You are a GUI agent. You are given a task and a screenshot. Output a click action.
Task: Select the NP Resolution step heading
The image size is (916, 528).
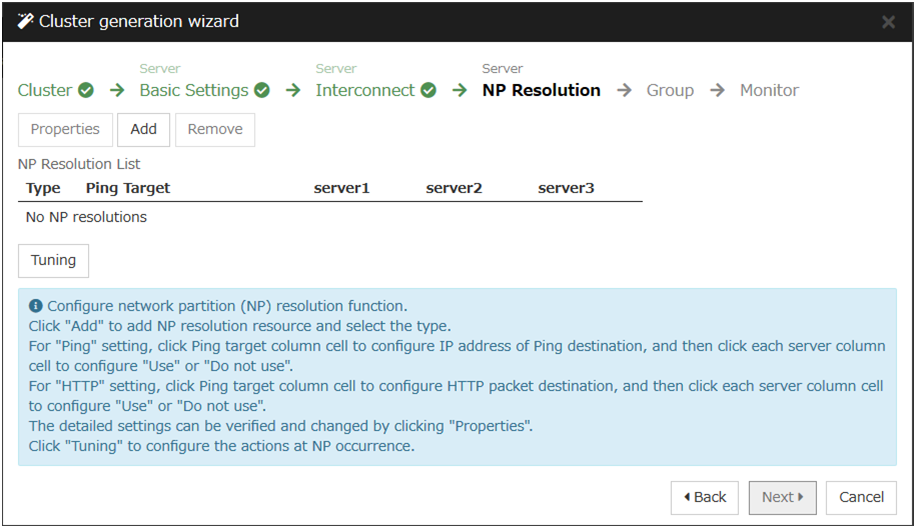click(541, 90)
